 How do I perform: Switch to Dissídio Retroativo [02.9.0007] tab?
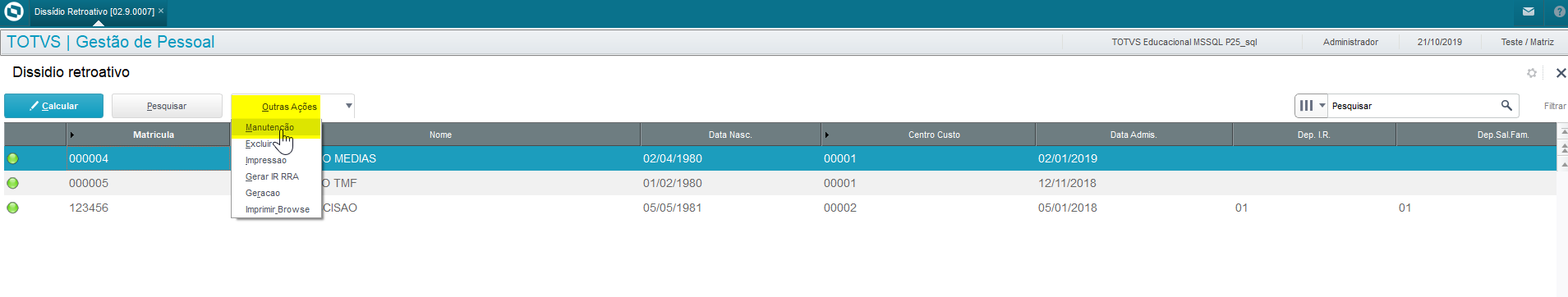[x=94, y=11]
